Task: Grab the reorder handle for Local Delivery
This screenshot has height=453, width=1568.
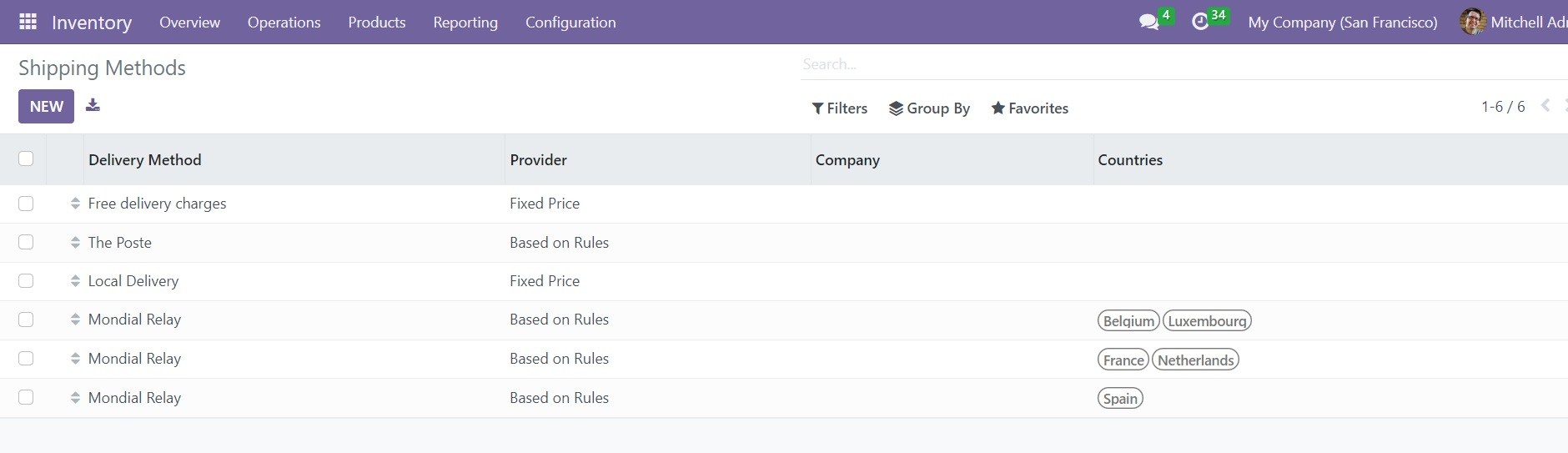Action: [75, 281]
